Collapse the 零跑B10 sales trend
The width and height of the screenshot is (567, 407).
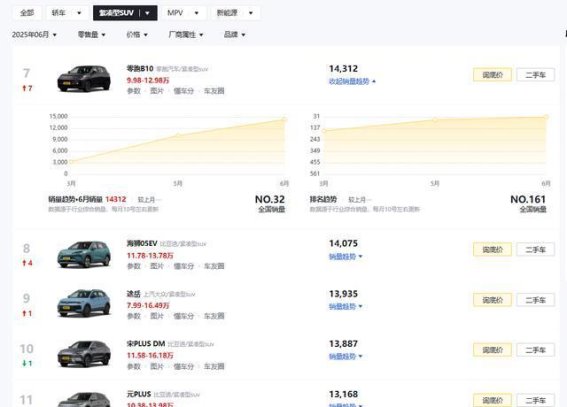point(352,82)
